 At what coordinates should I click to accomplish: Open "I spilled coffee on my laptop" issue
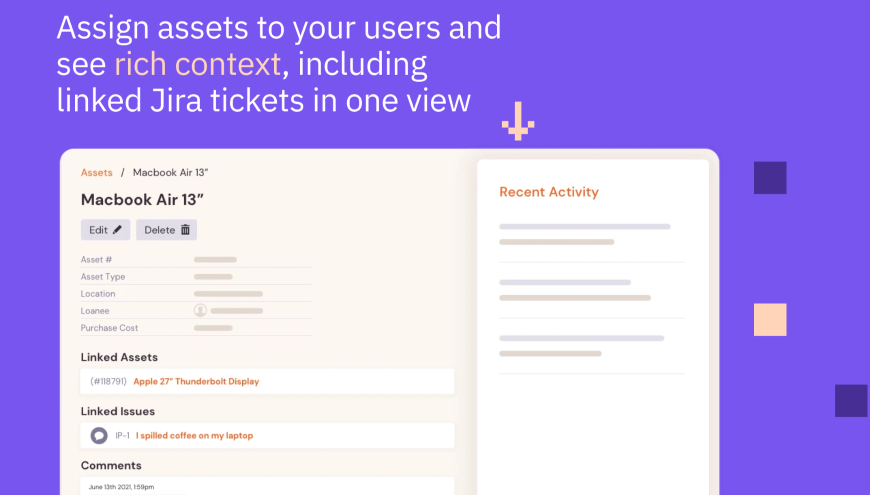pos(195,436)
